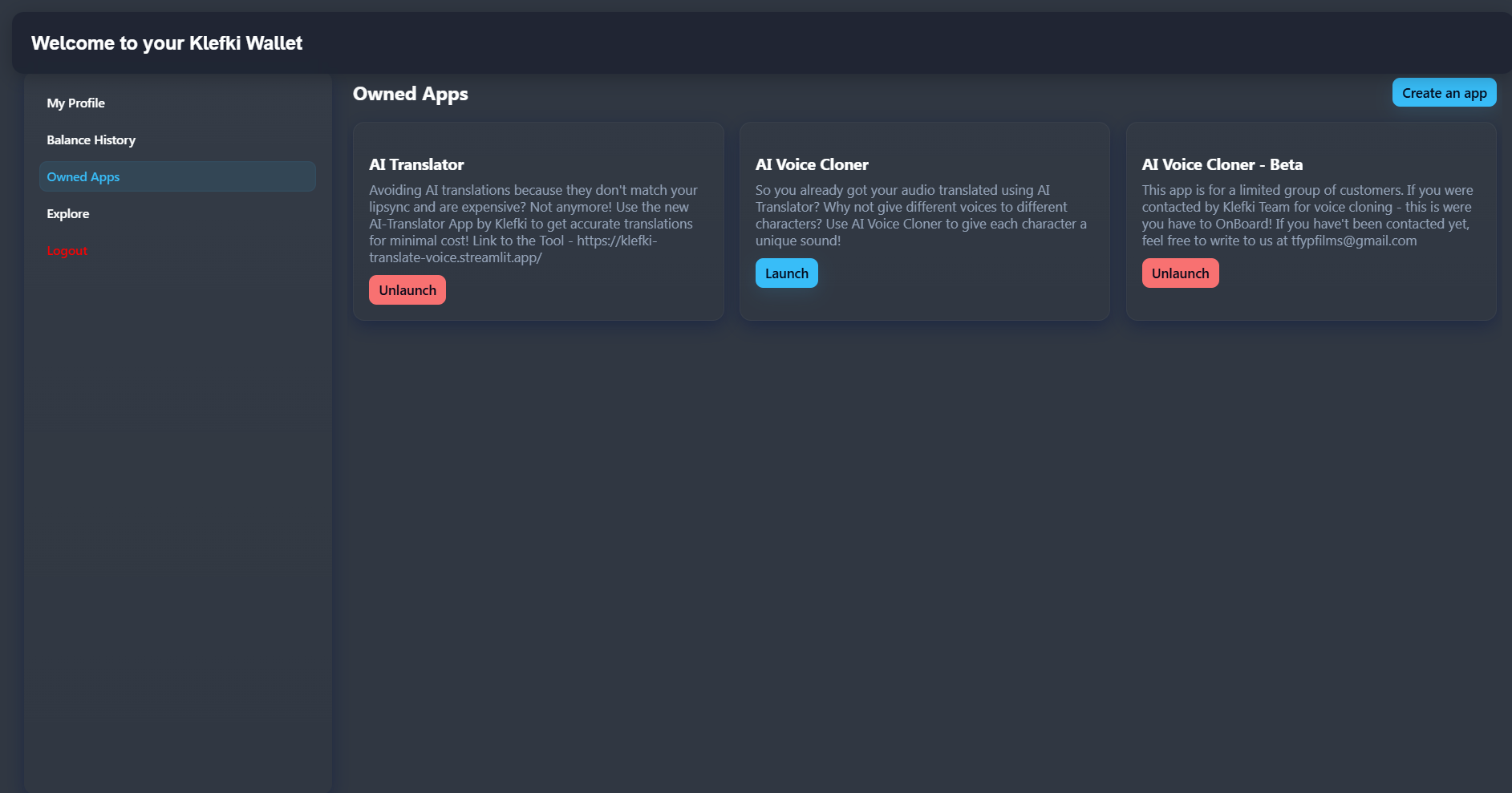
Task: Click the AI Voice Cloner - Beta title
Action: coord(1222,164)
